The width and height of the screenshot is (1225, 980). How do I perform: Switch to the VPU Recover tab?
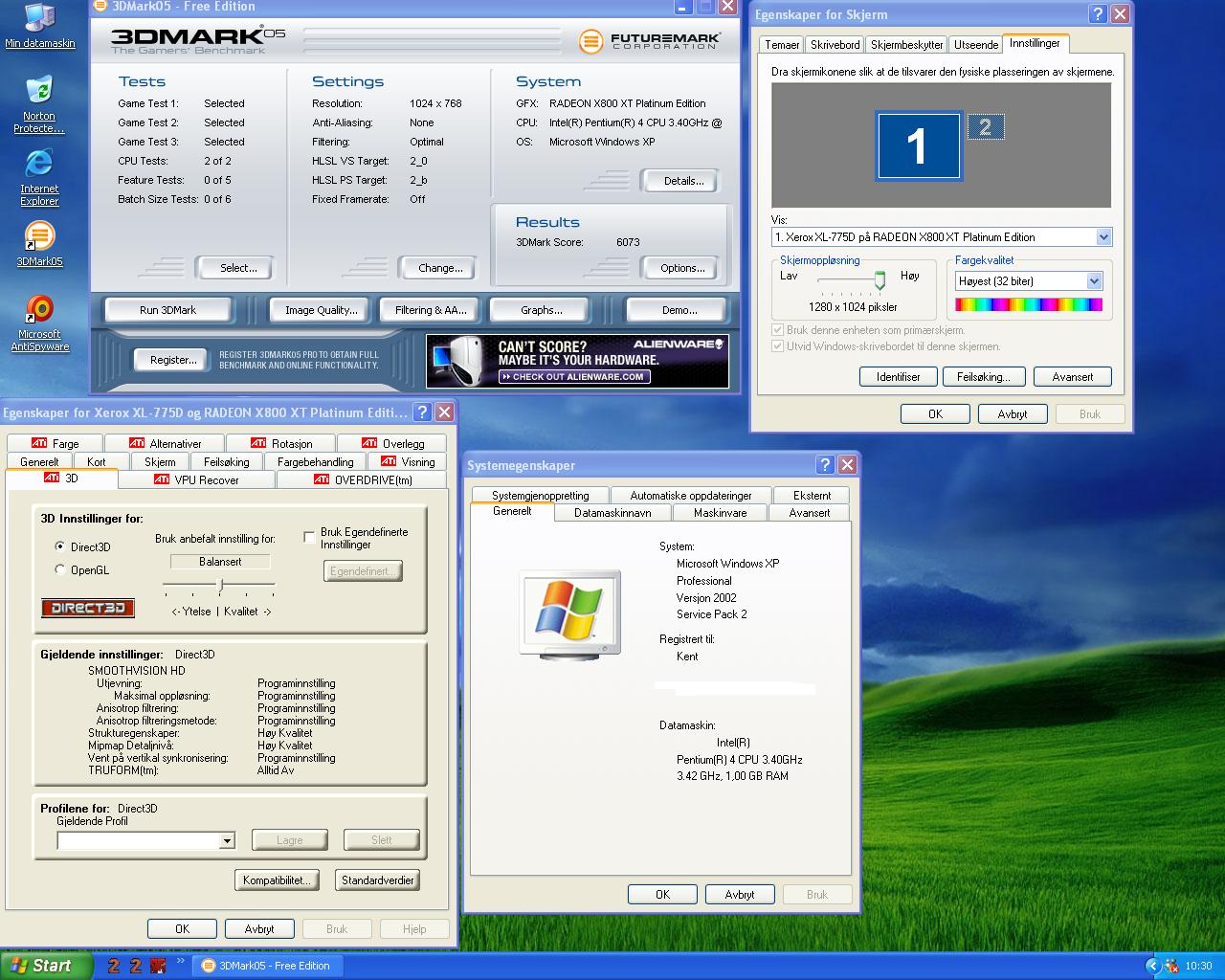point(197,479)
